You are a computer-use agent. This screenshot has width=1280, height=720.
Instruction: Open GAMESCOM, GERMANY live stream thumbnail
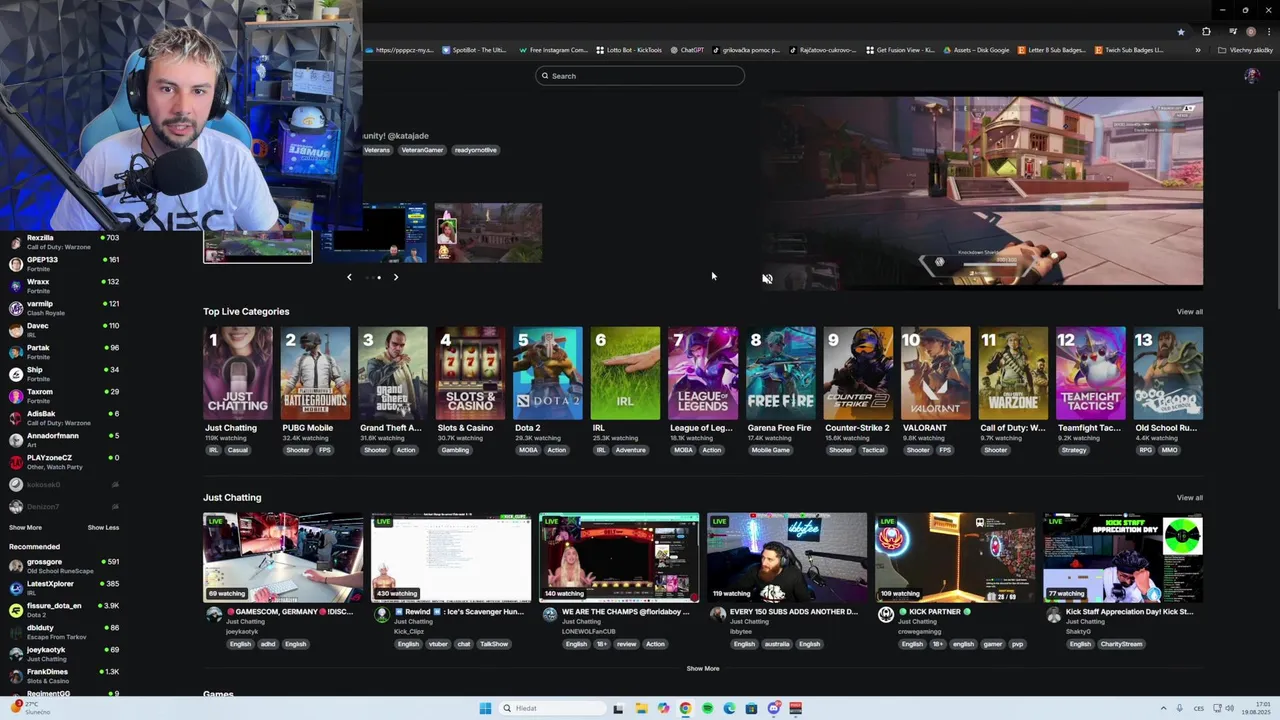(283, 558)
